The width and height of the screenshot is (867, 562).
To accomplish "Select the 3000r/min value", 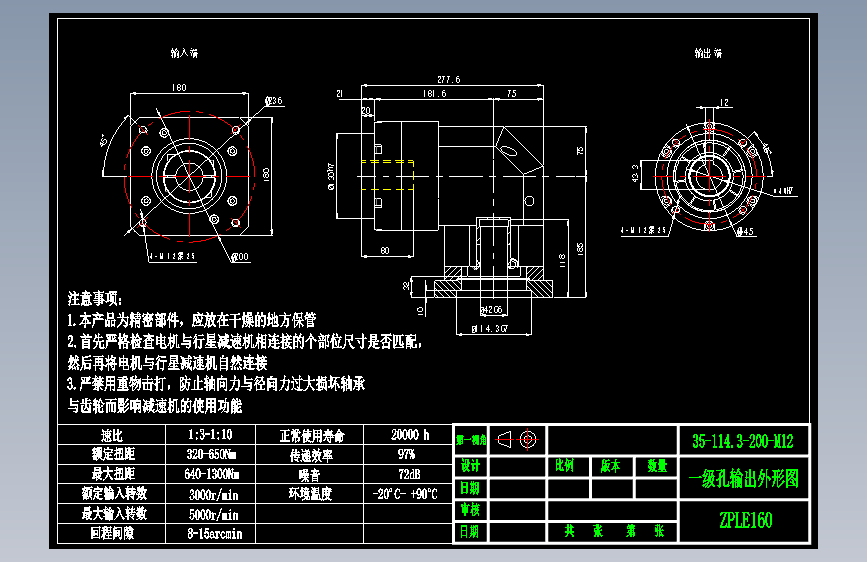I will (213, 495).
